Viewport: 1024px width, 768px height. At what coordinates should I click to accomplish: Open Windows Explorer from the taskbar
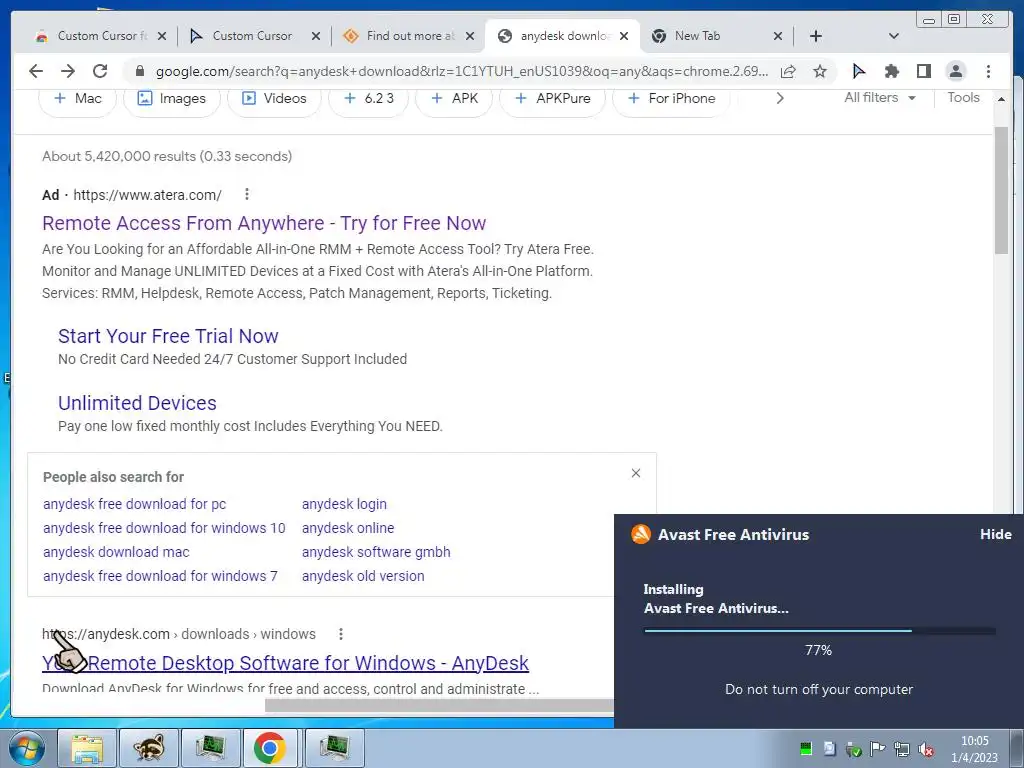click(x=87, y=748)
